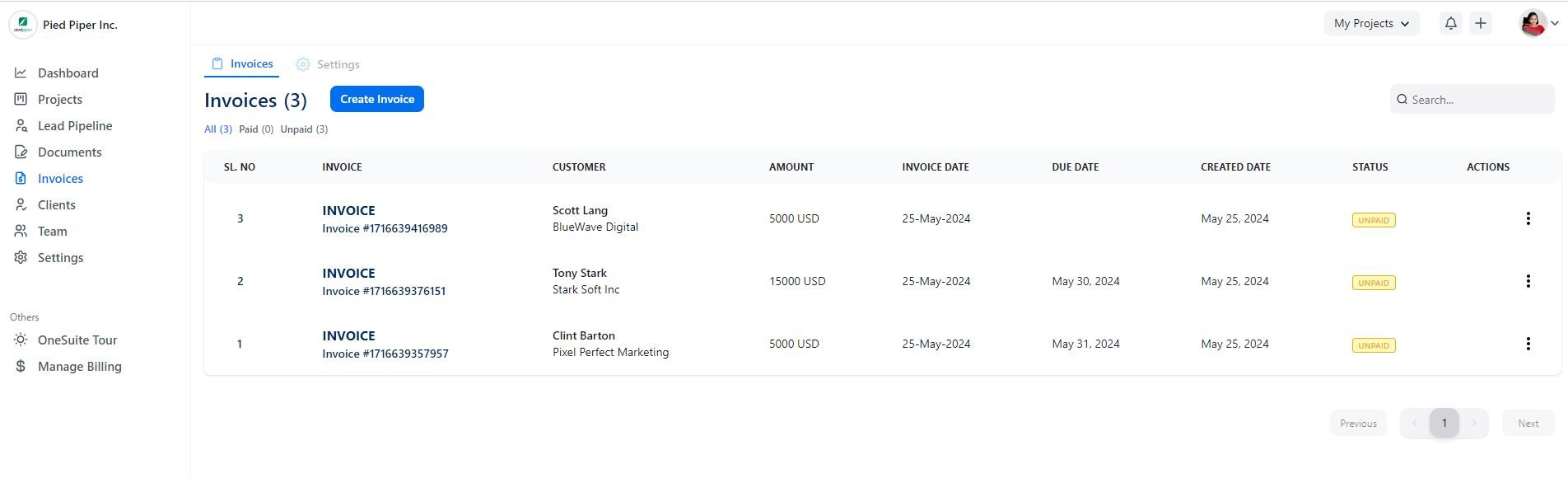
Task: Filter invoices by Unpaid (3)
Action: pos(304,129)
